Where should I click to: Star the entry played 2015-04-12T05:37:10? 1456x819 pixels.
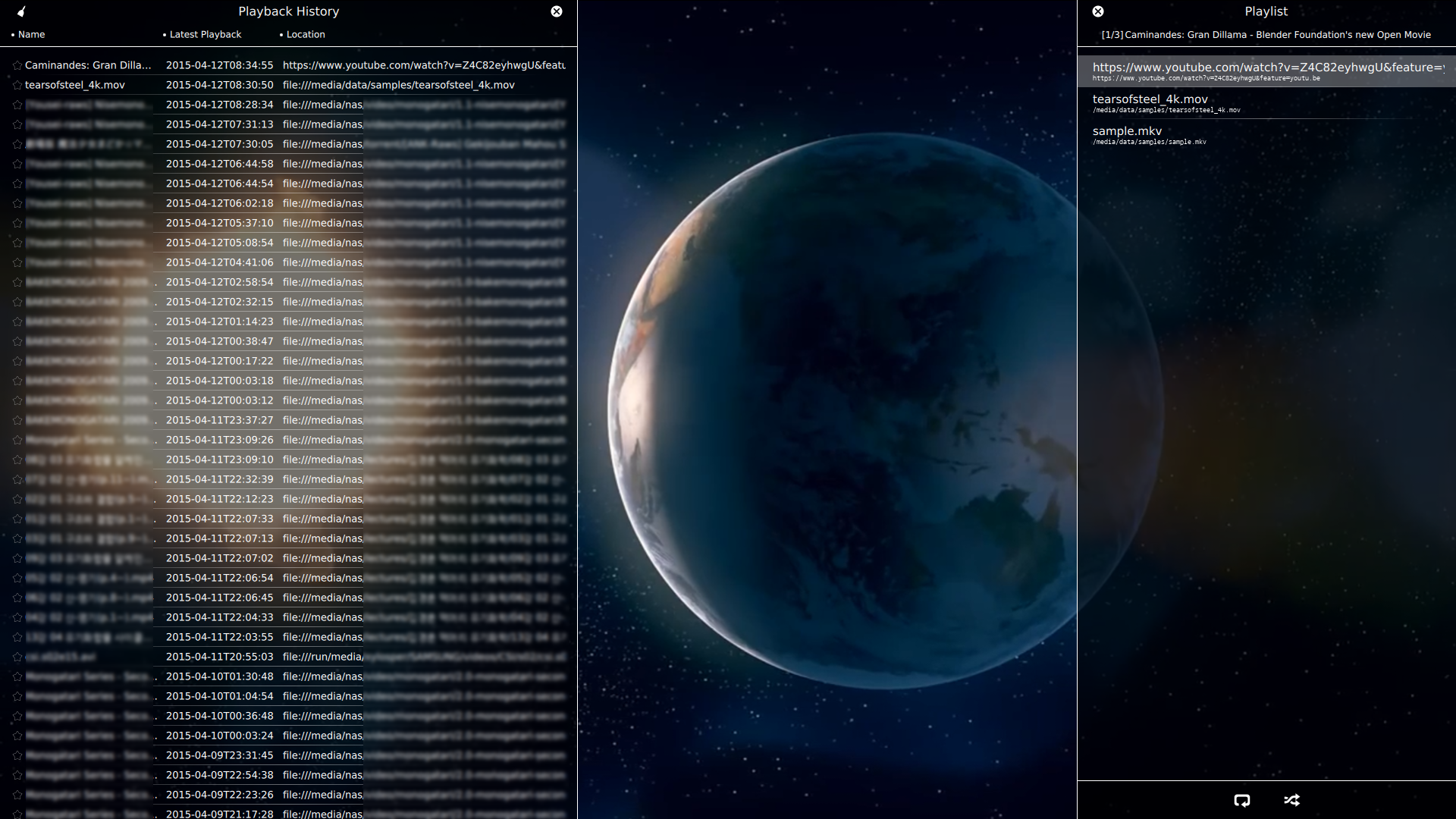(x=17, y=223)
